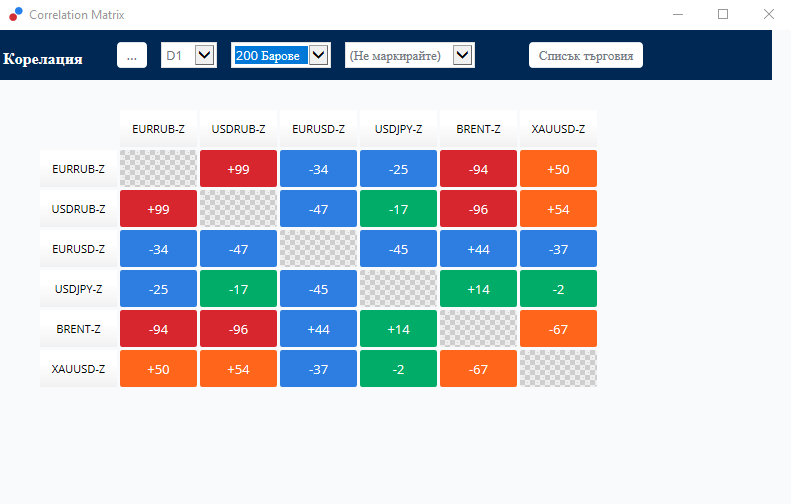The image size is (791, 504).
Task: Click orange -67 cell in BRENT-Z row
Action: 558,329
